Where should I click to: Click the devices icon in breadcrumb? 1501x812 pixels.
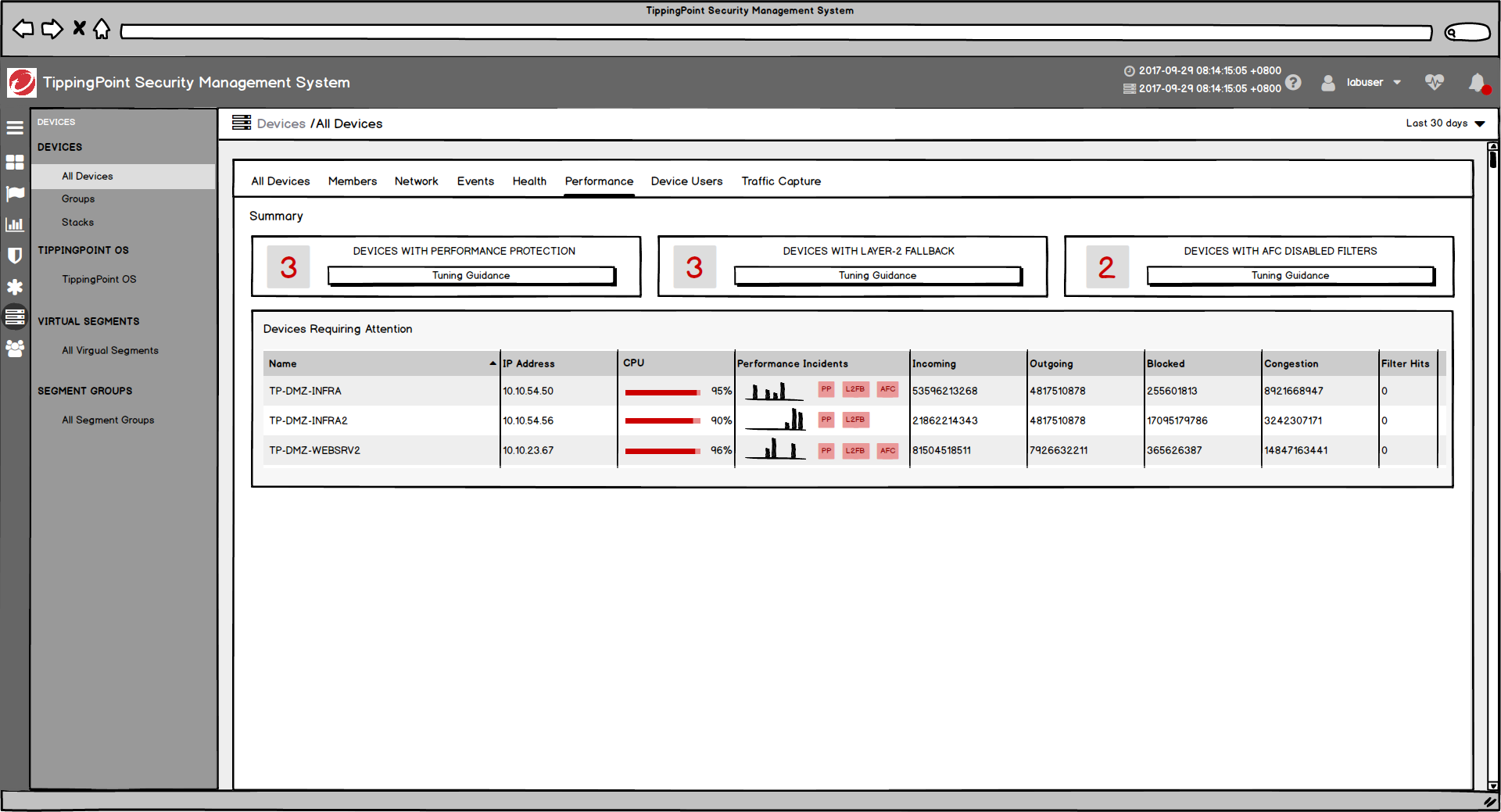point(242,123)
